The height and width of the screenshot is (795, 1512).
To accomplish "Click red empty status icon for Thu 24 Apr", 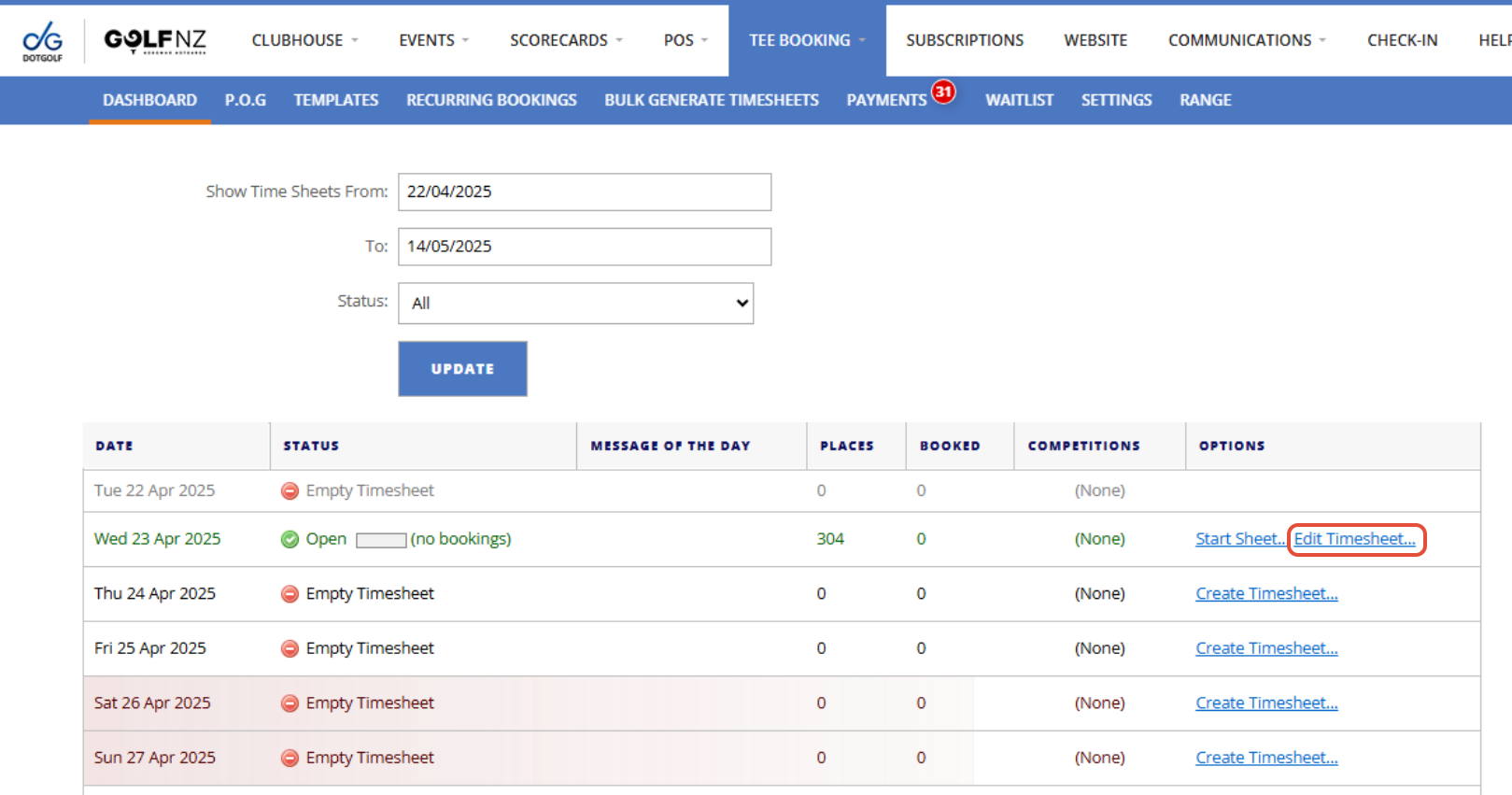I will pos(290,594).
